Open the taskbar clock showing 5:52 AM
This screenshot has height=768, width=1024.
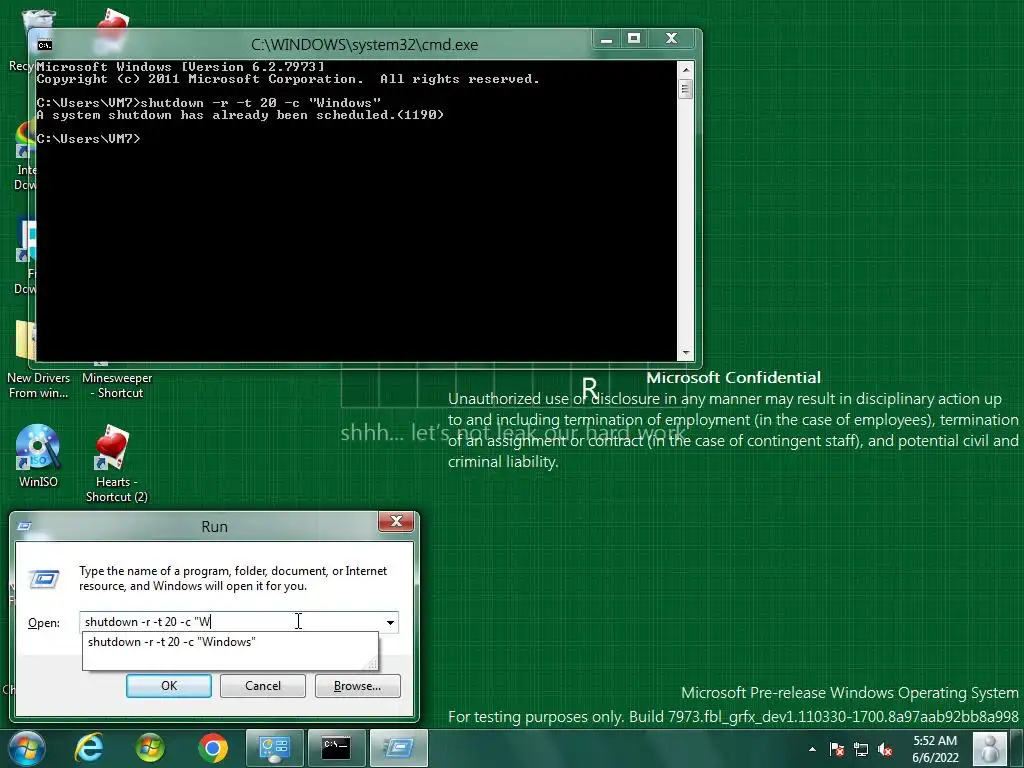click(935, 749)
